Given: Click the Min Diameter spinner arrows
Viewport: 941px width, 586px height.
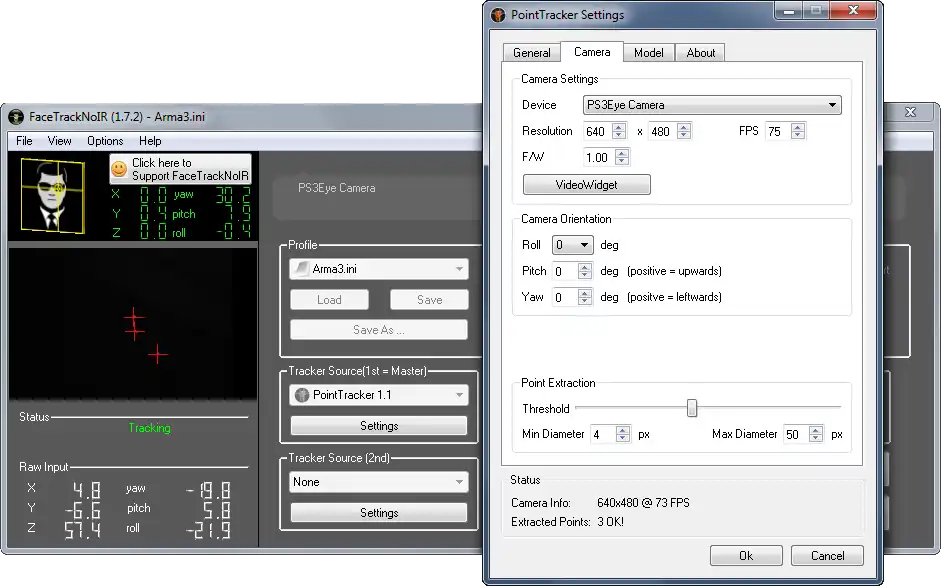Looking at the screenshot, I should [x=623, y=434].
